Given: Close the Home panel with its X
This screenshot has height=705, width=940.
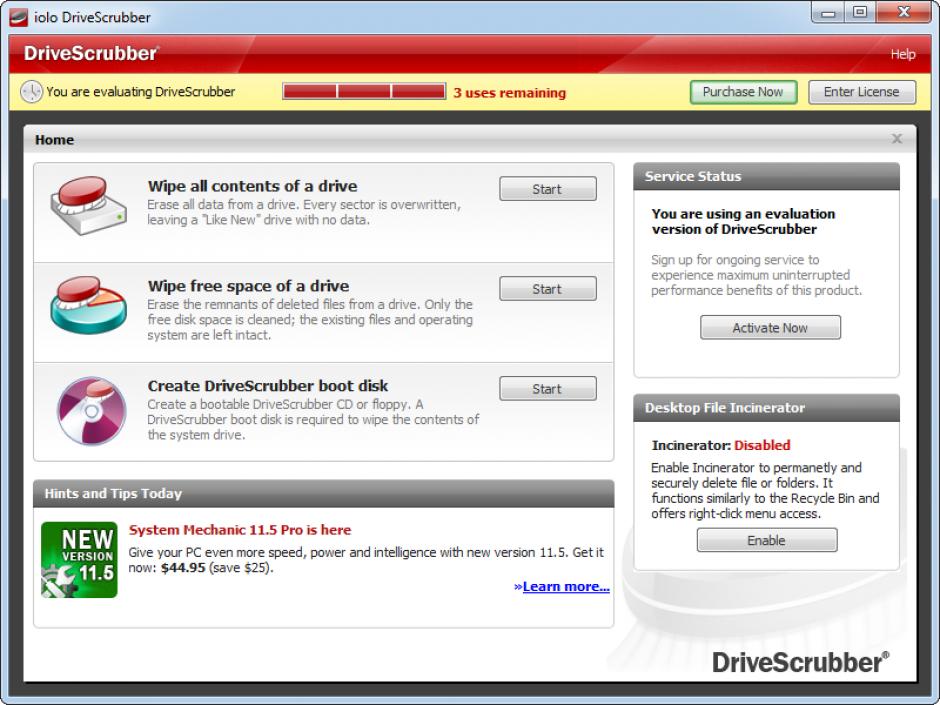Looking at the screenshot, I should [x=897, y=139].
